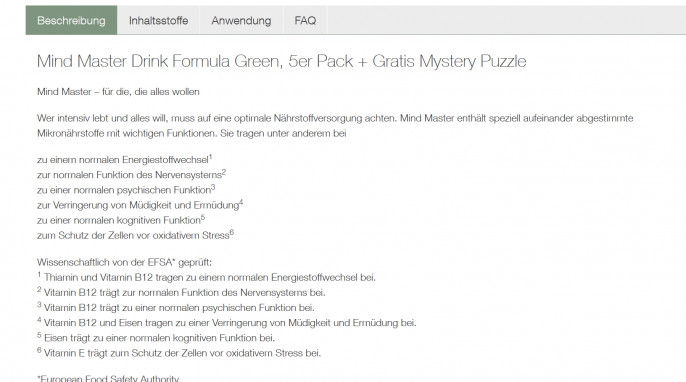This screenshot has height=382, width=686.
Task: Show the FAQ tab
Action: pos(305,20)
